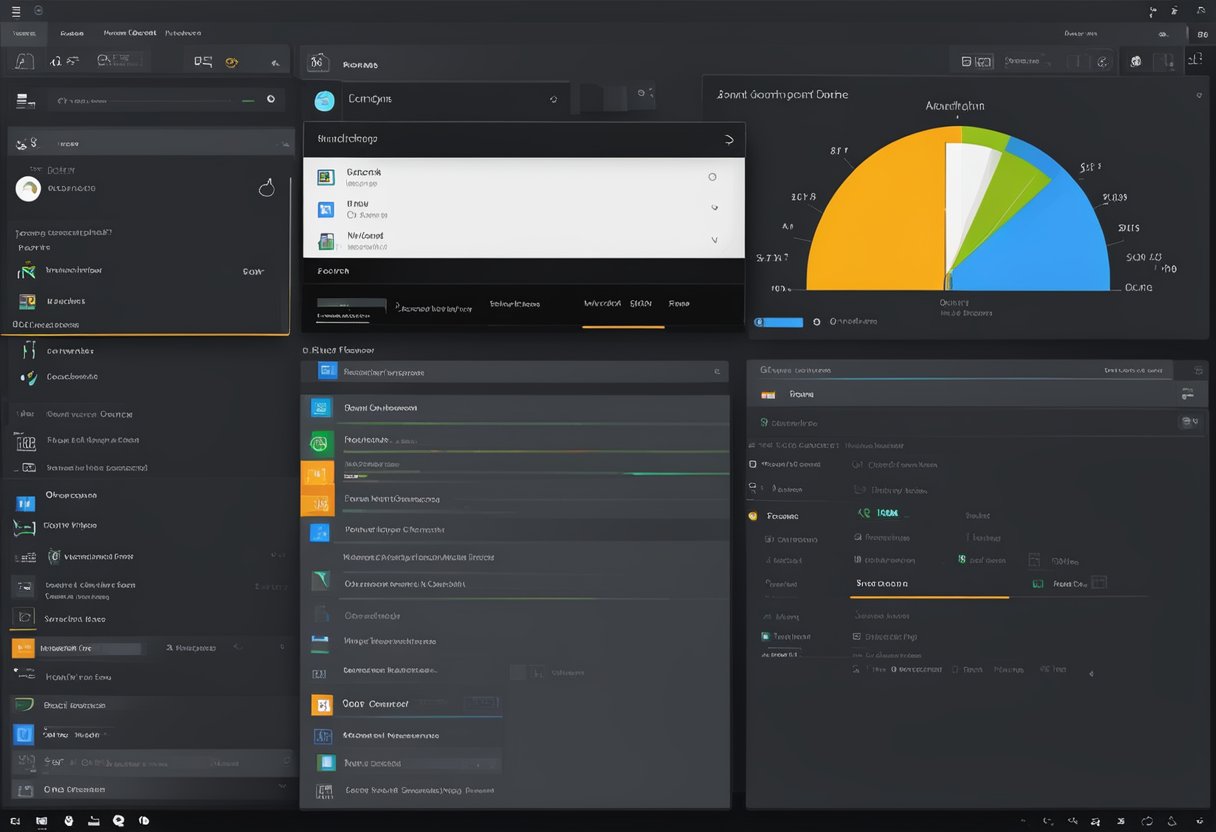The height and width of the screenshot is (832, 1216).
Task: Click the white round avatar icon in the left panel
Action: point(28,188)
